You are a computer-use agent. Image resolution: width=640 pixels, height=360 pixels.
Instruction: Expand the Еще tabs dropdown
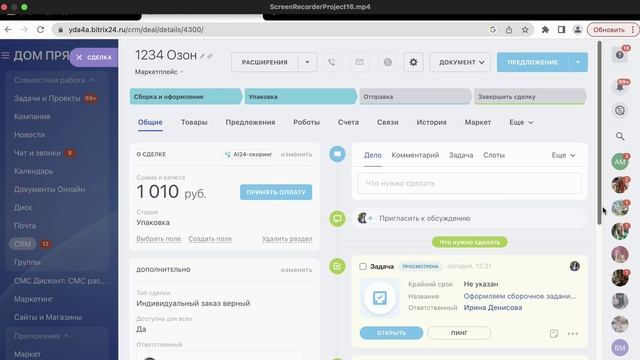click(521, 122)
